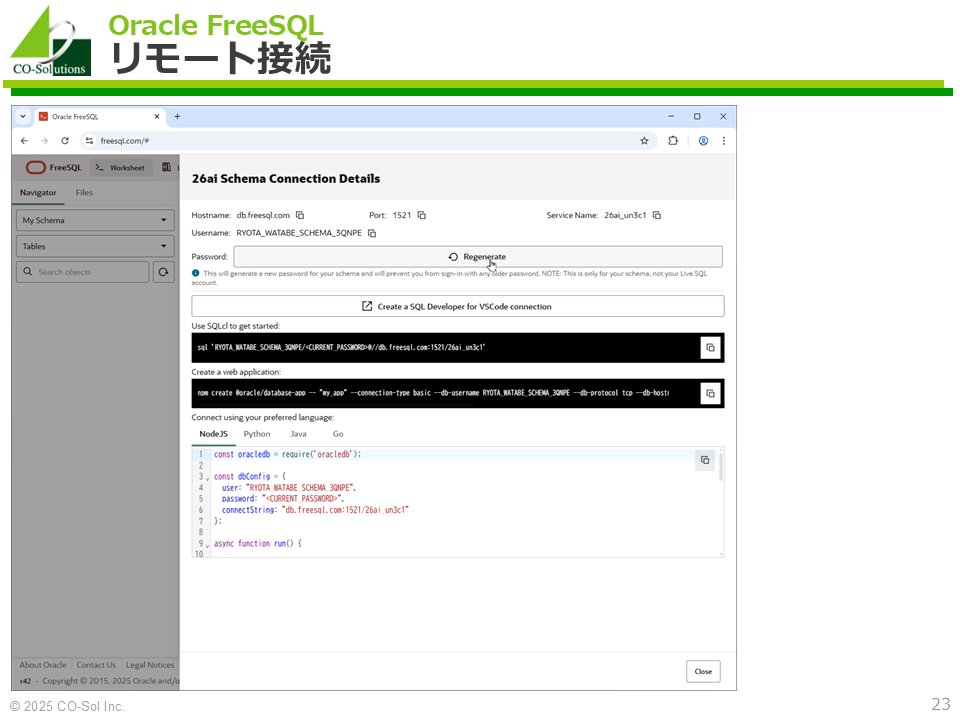Open the Go language tab
The height and width of the screenshot is (720, 960).
(x=338, y=434)
